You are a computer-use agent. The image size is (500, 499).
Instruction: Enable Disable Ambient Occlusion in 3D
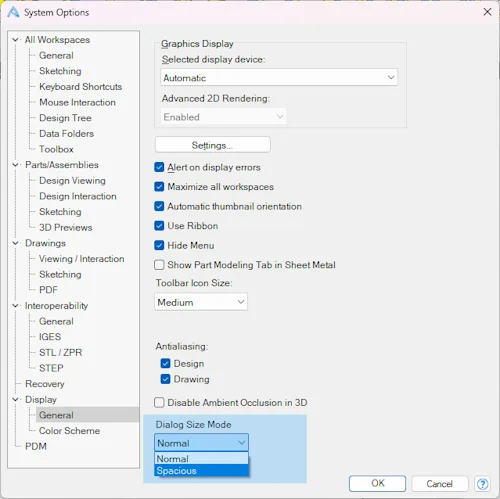click(159, 403)
